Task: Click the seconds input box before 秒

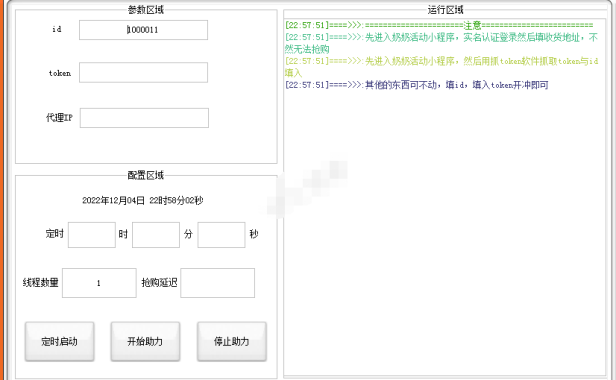Action: coord(221,235)
